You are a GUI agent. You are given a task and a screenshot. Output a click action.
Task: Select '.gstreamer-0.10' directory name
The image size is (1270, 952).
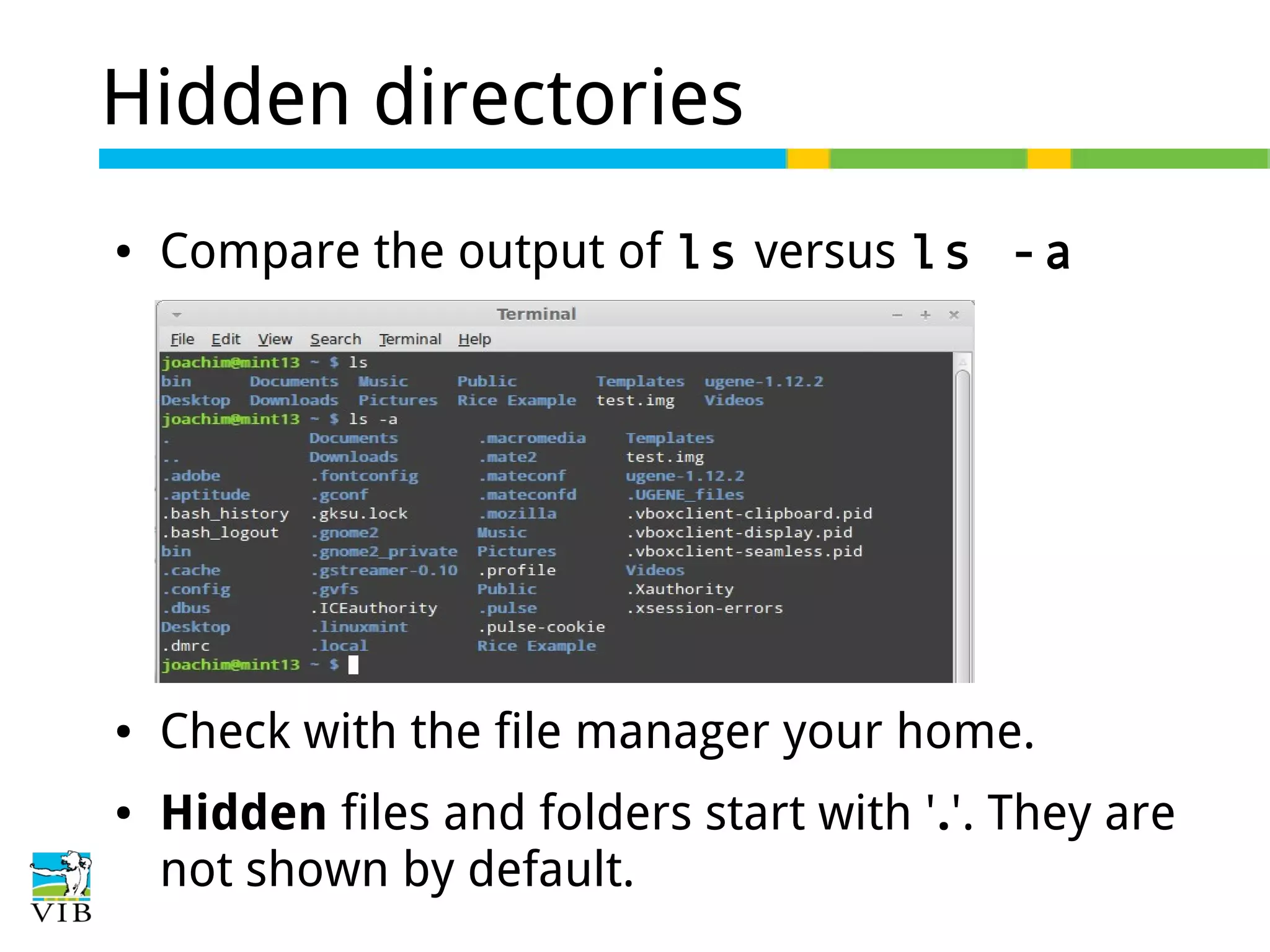click(384, 570)
